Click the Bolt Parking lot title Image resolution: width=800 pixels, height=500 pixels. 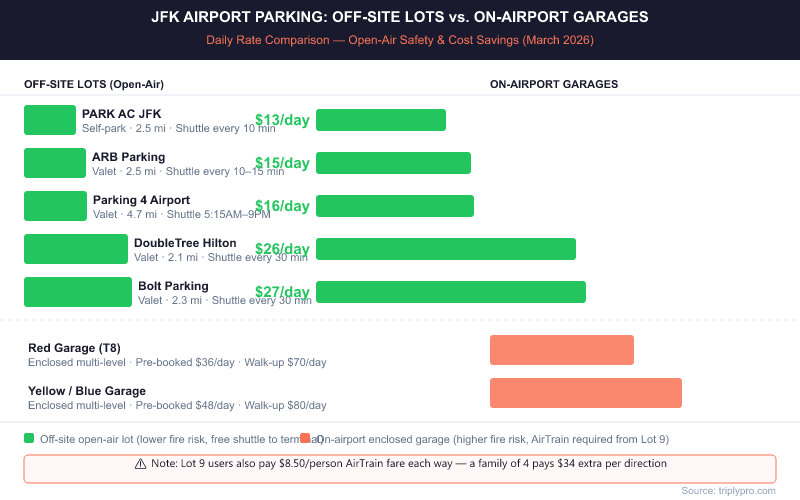tap(173, 286)
